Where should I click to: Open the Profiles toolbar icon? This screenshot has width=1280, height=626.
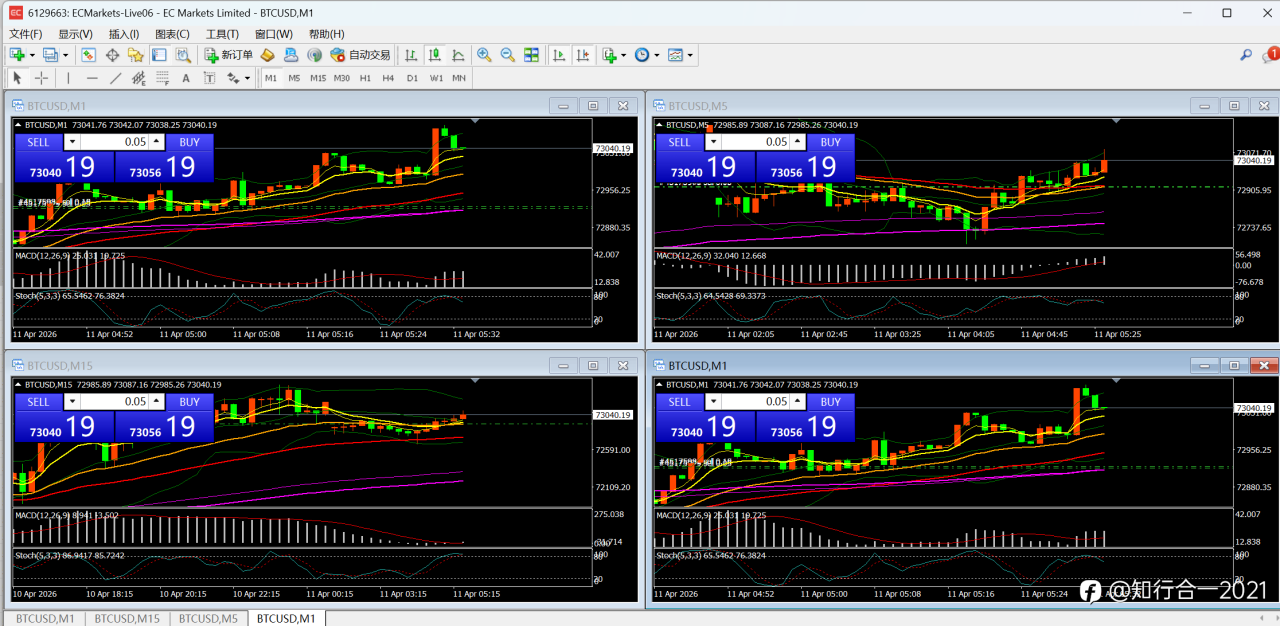tap(50, 55)
